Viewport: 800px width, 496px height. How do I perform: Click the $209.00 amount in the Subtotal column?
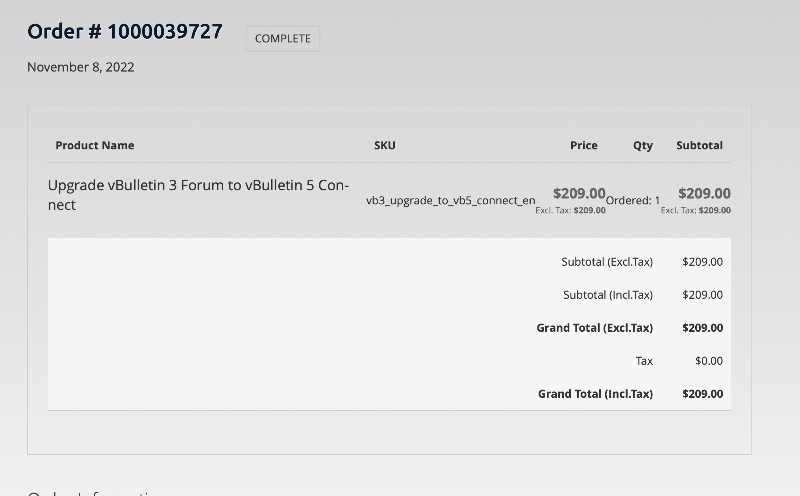[x=704, y=193]
